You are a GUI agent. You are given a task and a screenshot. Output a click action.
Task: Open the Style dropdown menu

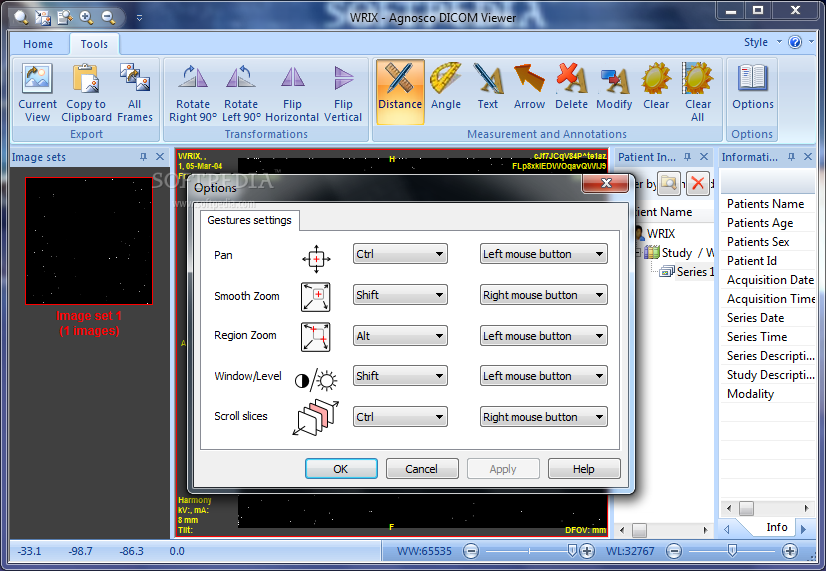762,42
